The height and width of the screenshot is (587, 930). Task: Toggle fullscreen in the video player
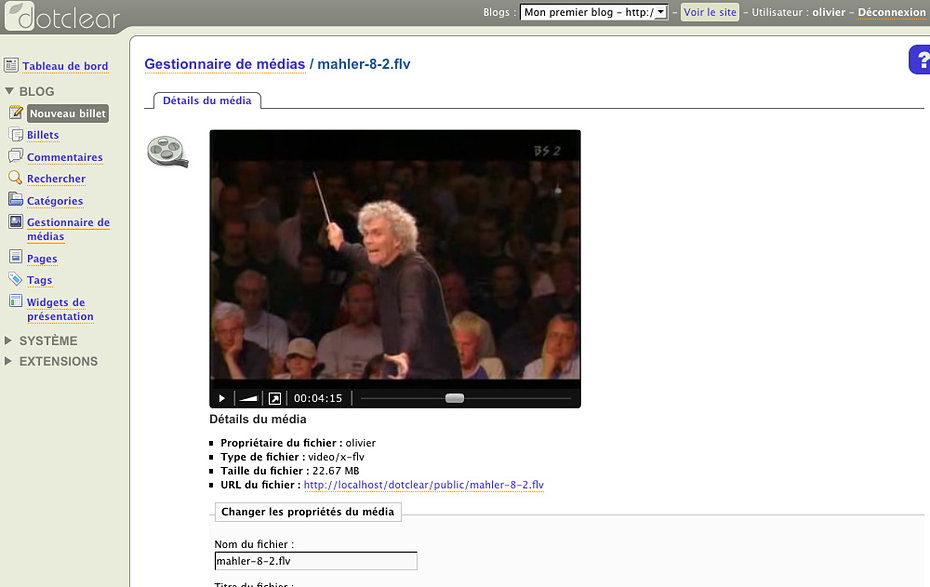point(275,398)
